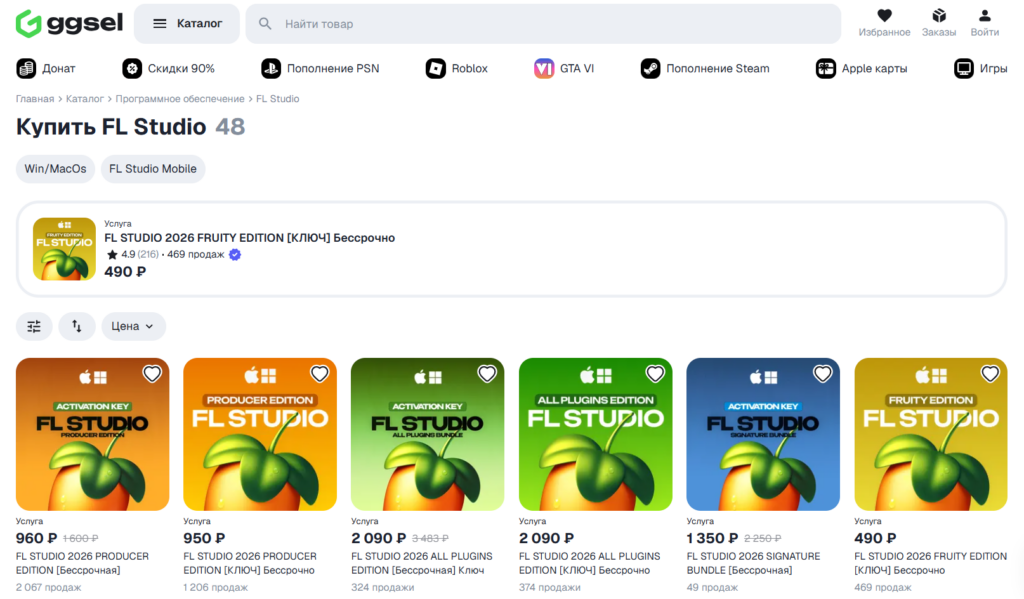
Task: Open the Заказы box icon
Action: [939, 15]
